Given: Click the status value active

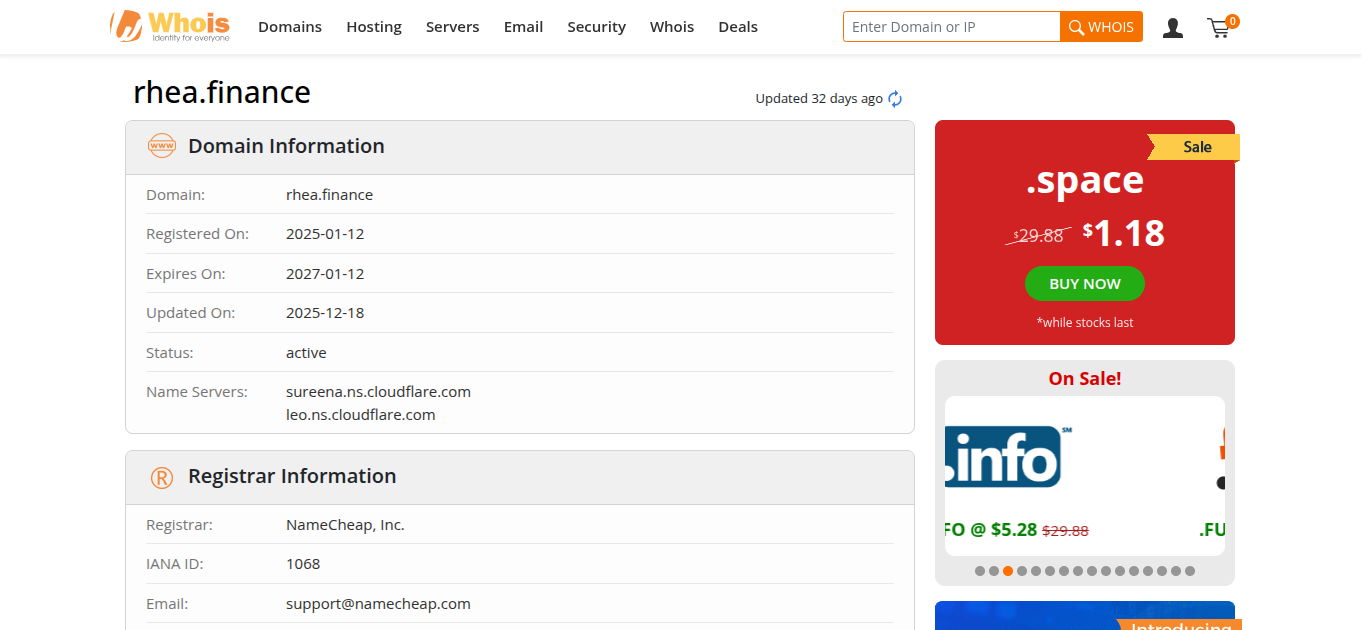Looking at the screenshot, I should pos(306,353).
